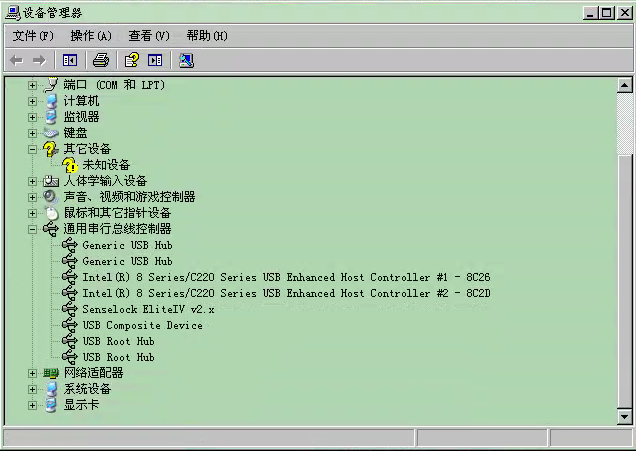This screenshot has width=636, height=451.
Task: Expand the 网络适配器 node
Action: [x=32, y=374]
